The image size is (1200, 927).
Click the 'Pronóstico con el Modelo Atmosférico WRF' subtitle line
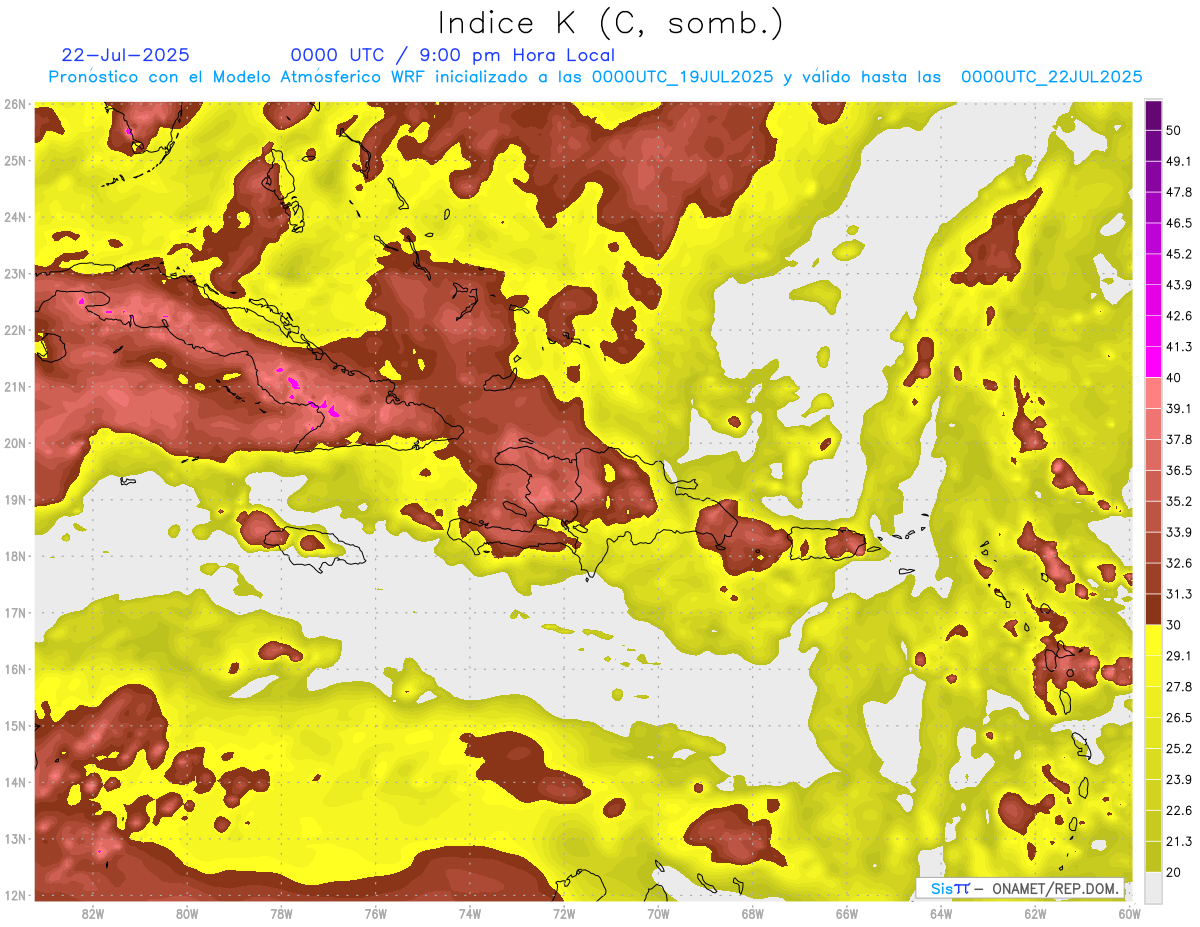[595, 77]
